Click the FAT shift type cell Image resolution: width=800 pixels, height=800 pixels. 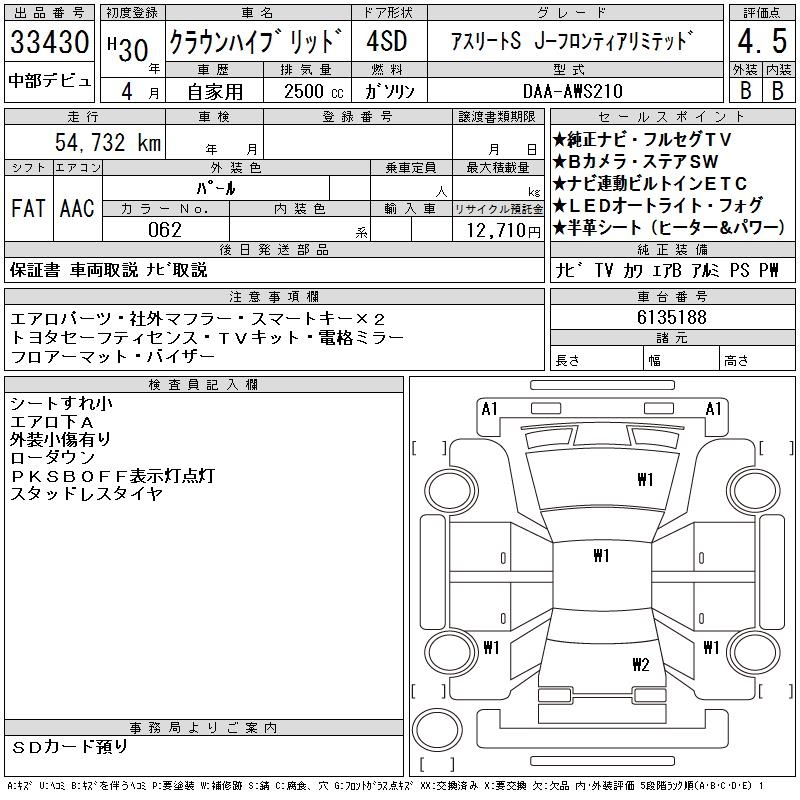coord(28,208)
